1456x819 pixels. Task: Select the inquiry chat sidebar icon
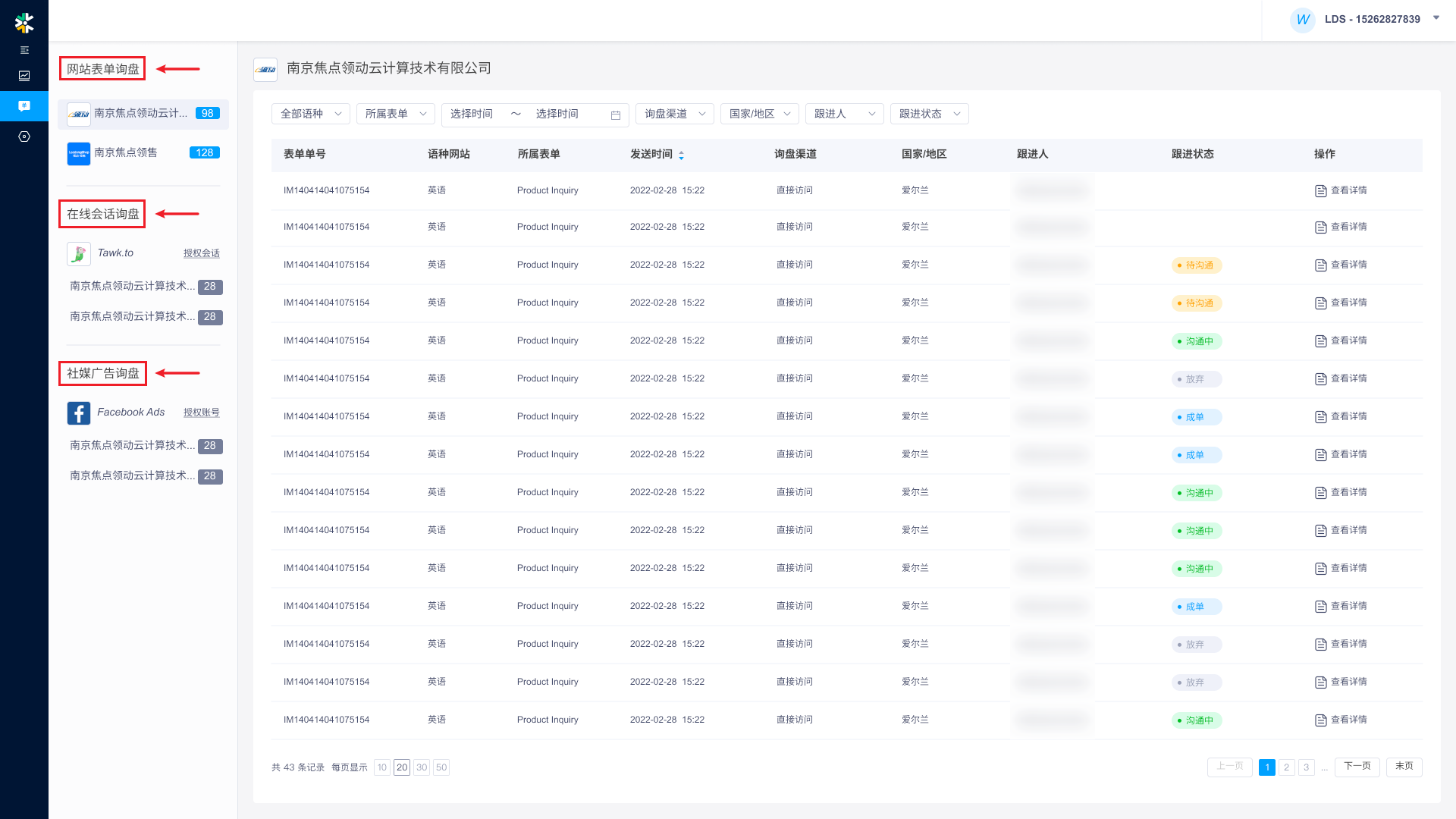click(24, 106)
